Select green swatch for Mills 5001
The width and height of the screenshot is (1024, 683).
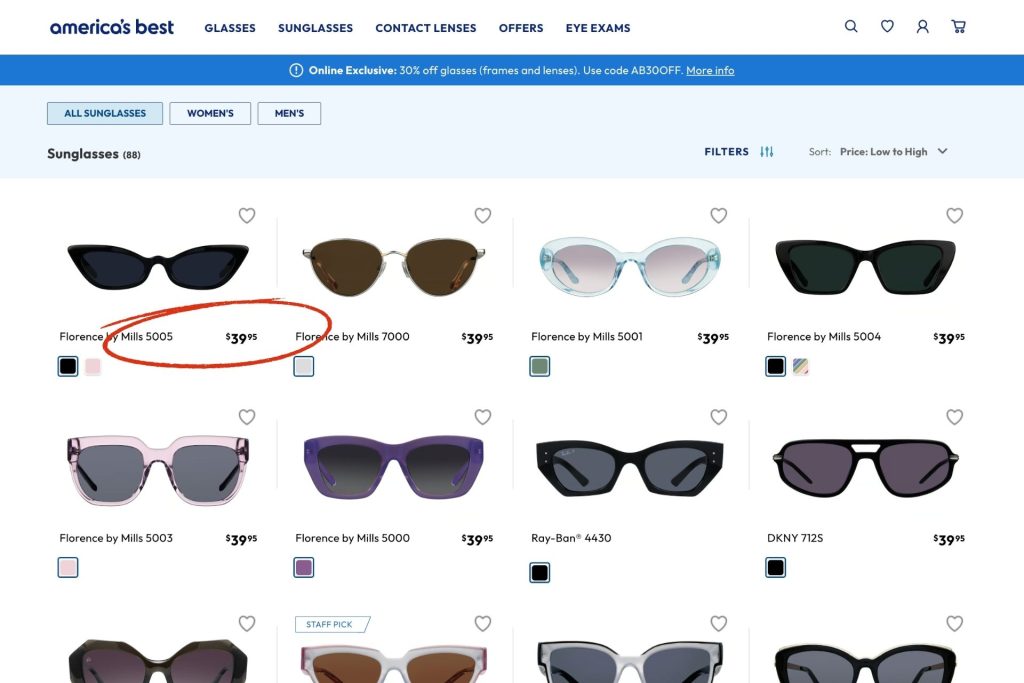[539, 366]
